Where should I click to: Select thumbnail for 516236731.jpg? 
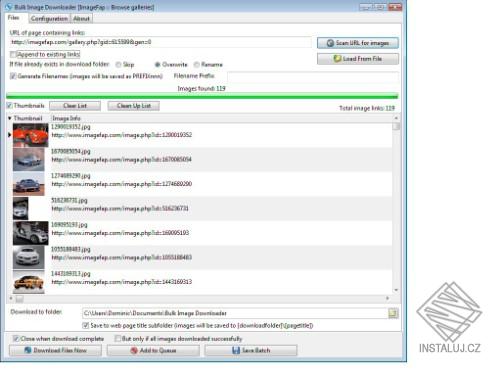coord(21,209)
